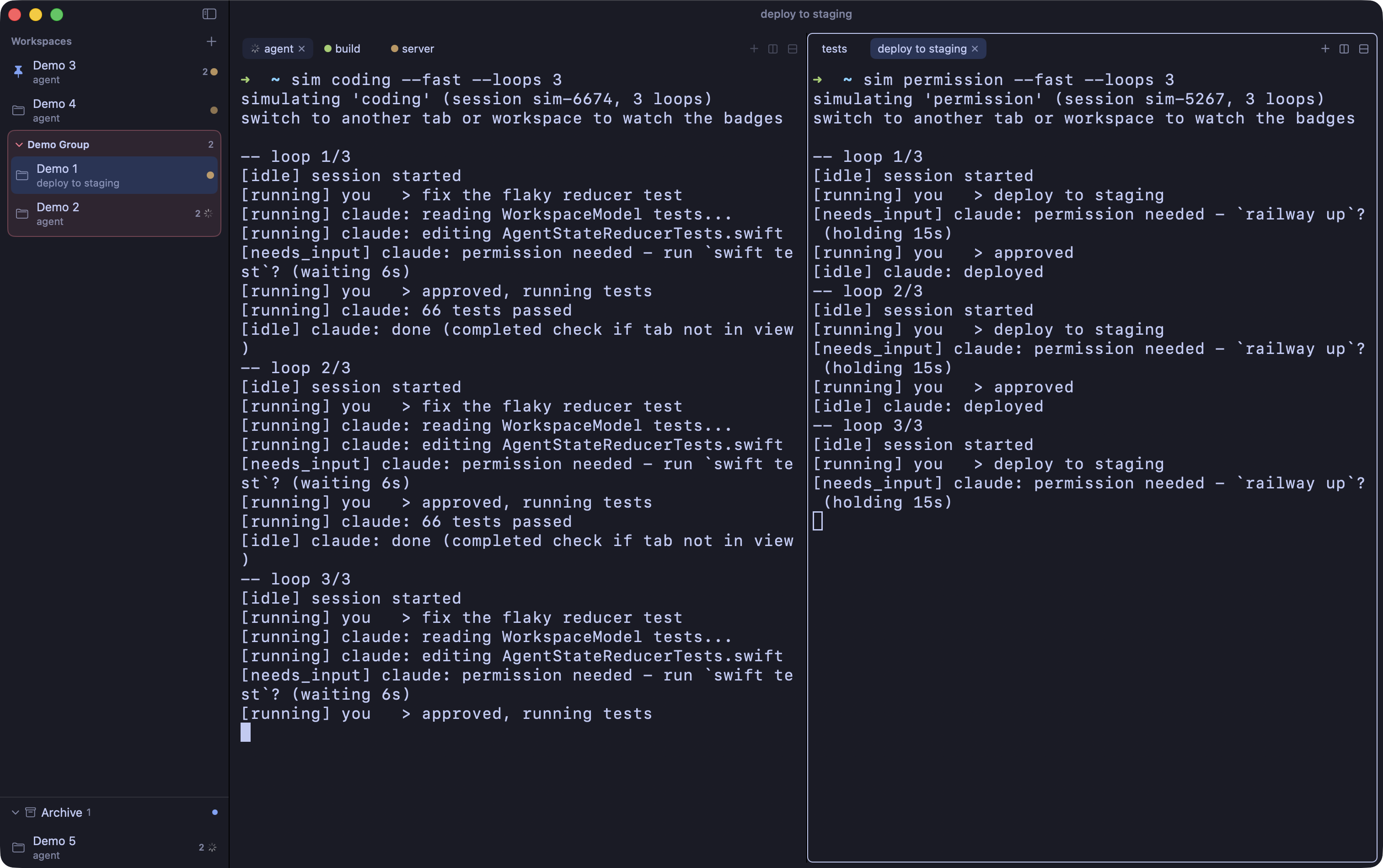This screenshot has height=868, width=1383.
Task: Click the Archive blue indicator dot
Action: point(214,812)
